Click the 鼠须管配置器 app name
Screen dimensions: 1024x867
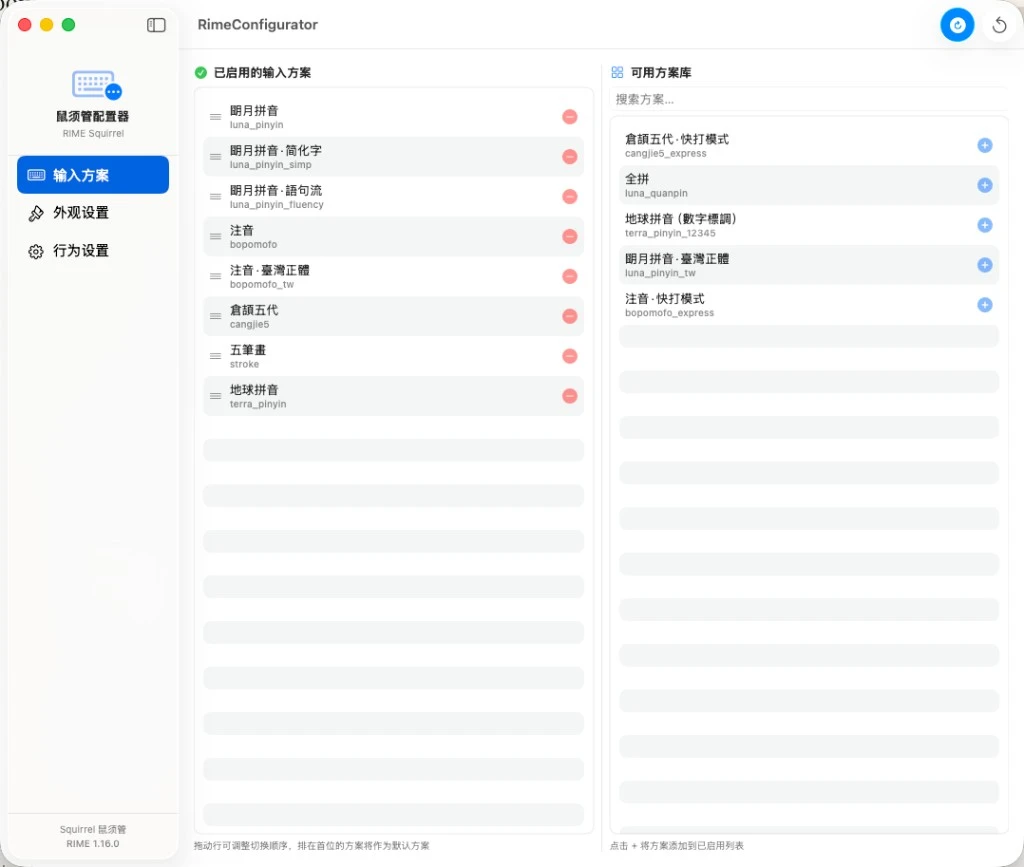tap(93, 116)
